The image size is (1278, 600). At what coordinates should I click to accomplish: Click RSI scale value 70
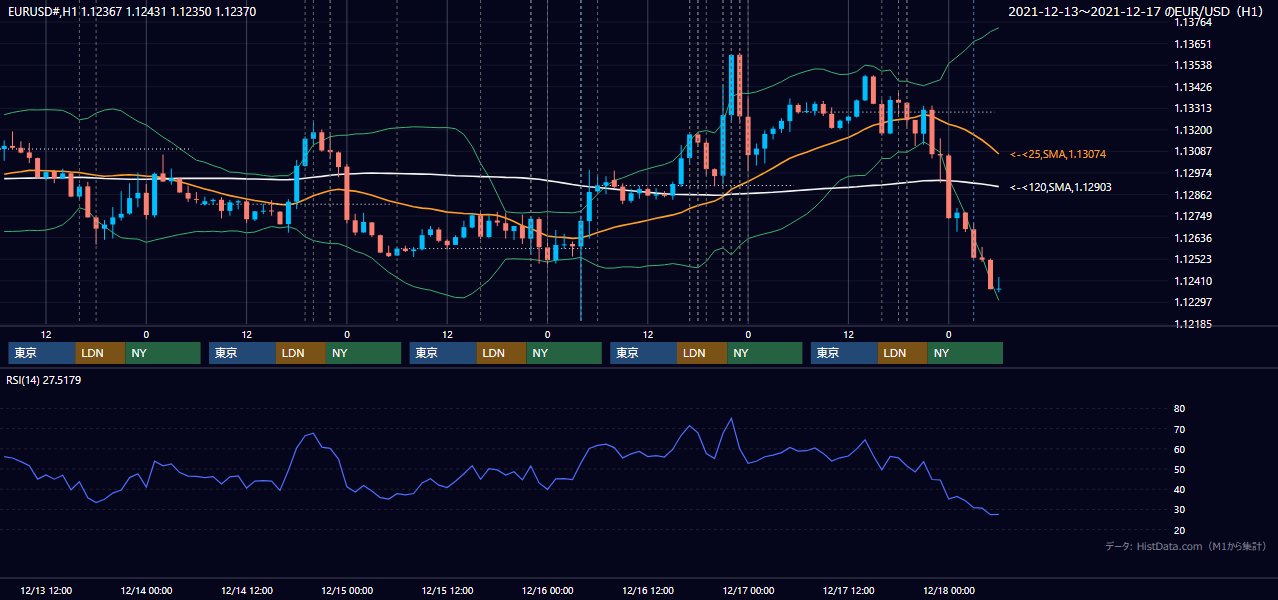[x=1179, y=429]
